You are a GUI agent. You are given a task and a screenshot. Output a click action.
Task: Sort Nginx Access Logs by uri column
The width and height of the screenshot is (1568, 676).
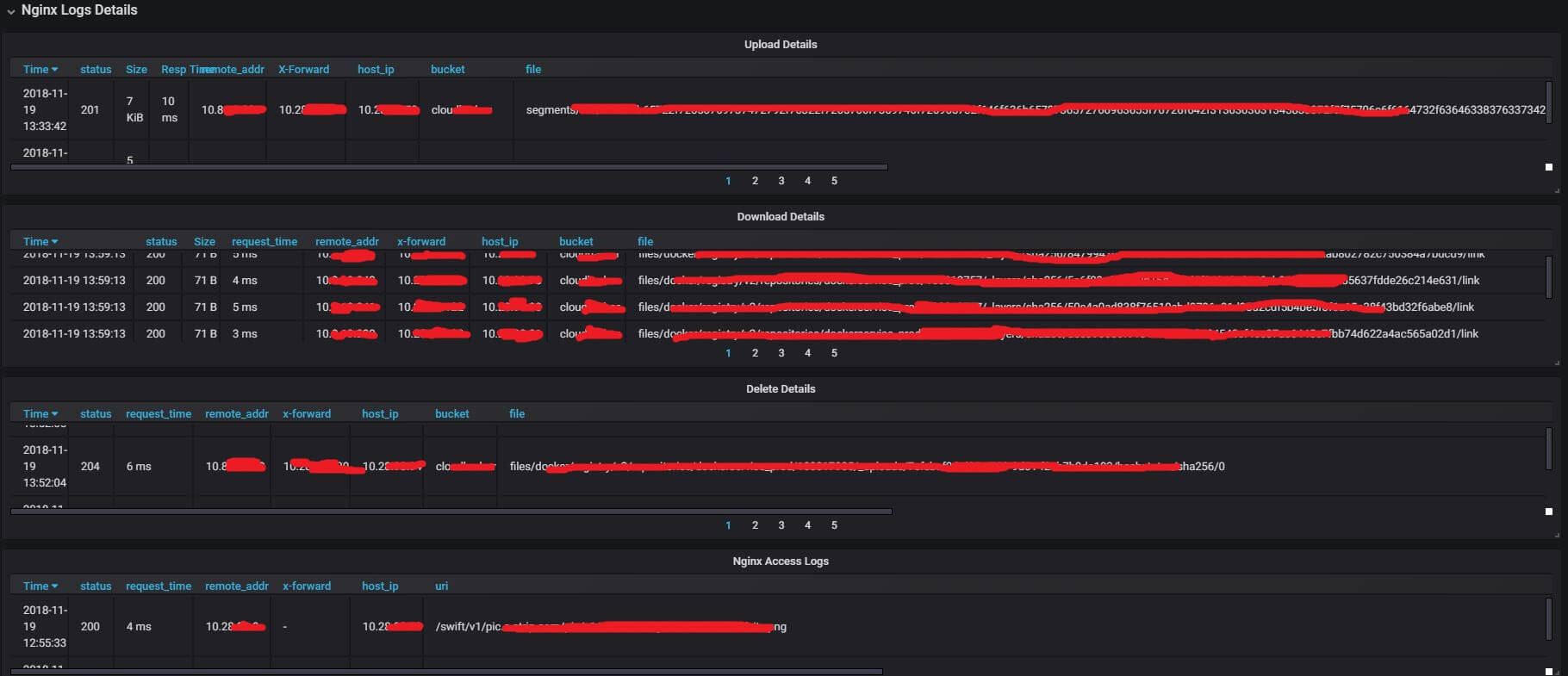(441, 586)
